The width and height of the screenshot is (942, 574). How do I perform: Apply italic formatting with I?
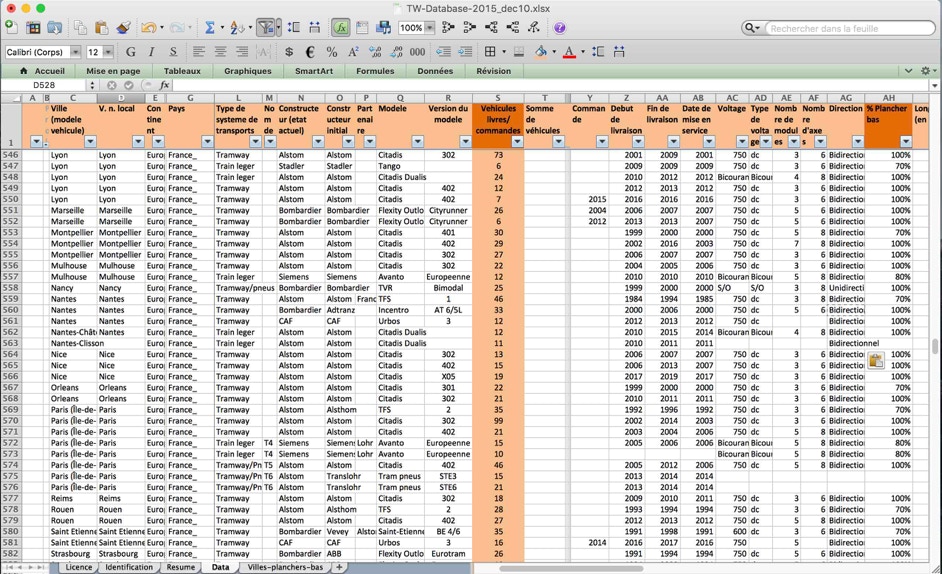click(x=151, y=52)
